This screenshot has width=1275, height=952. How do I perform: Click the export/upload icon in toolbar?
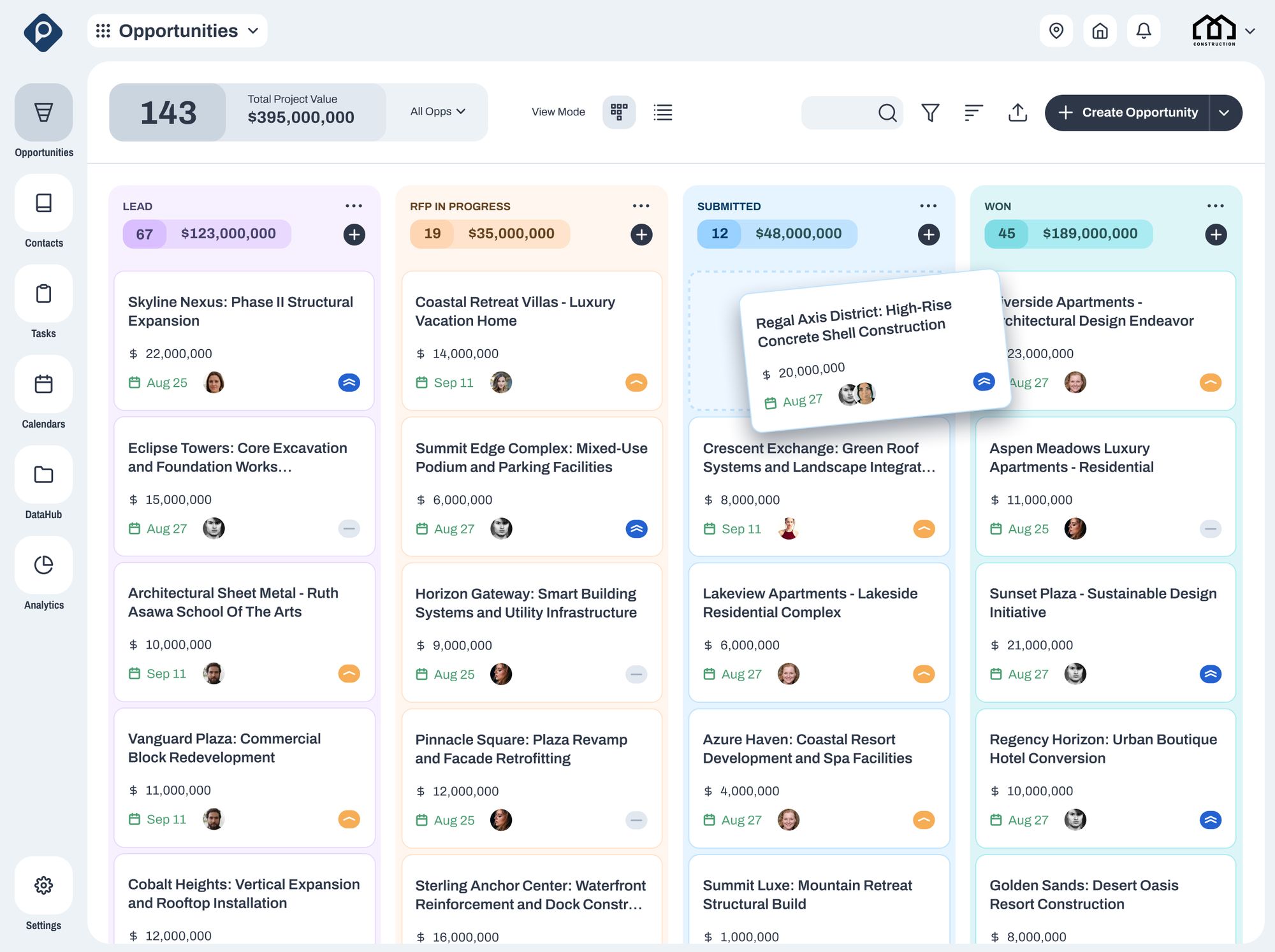click(1017, 112)
